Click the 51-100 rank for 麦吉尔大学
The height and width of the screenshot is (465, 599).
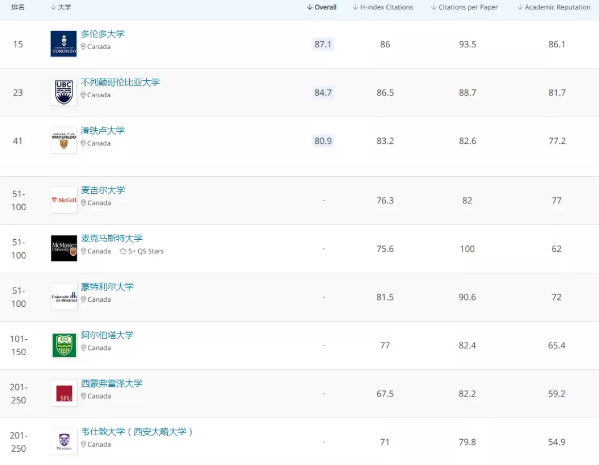(18, 200)
